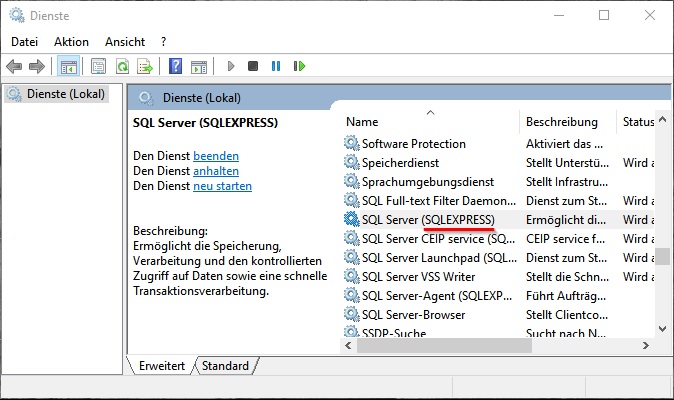Open the Aktion menu
This screenshot has height=400, width=674.
pyautogui.click(x=71, y=42)
